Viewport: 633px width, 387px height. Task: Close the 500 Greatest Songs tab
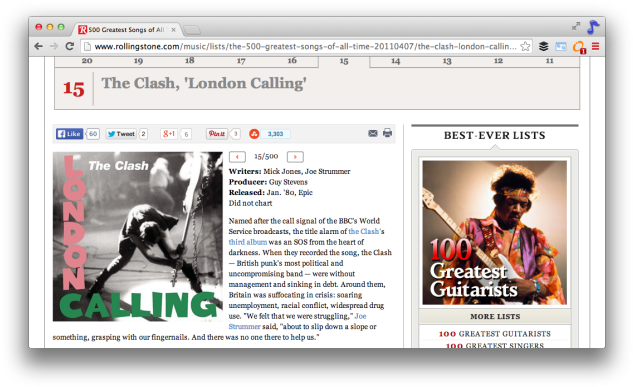pyautogui.click(x=173, y=29)
